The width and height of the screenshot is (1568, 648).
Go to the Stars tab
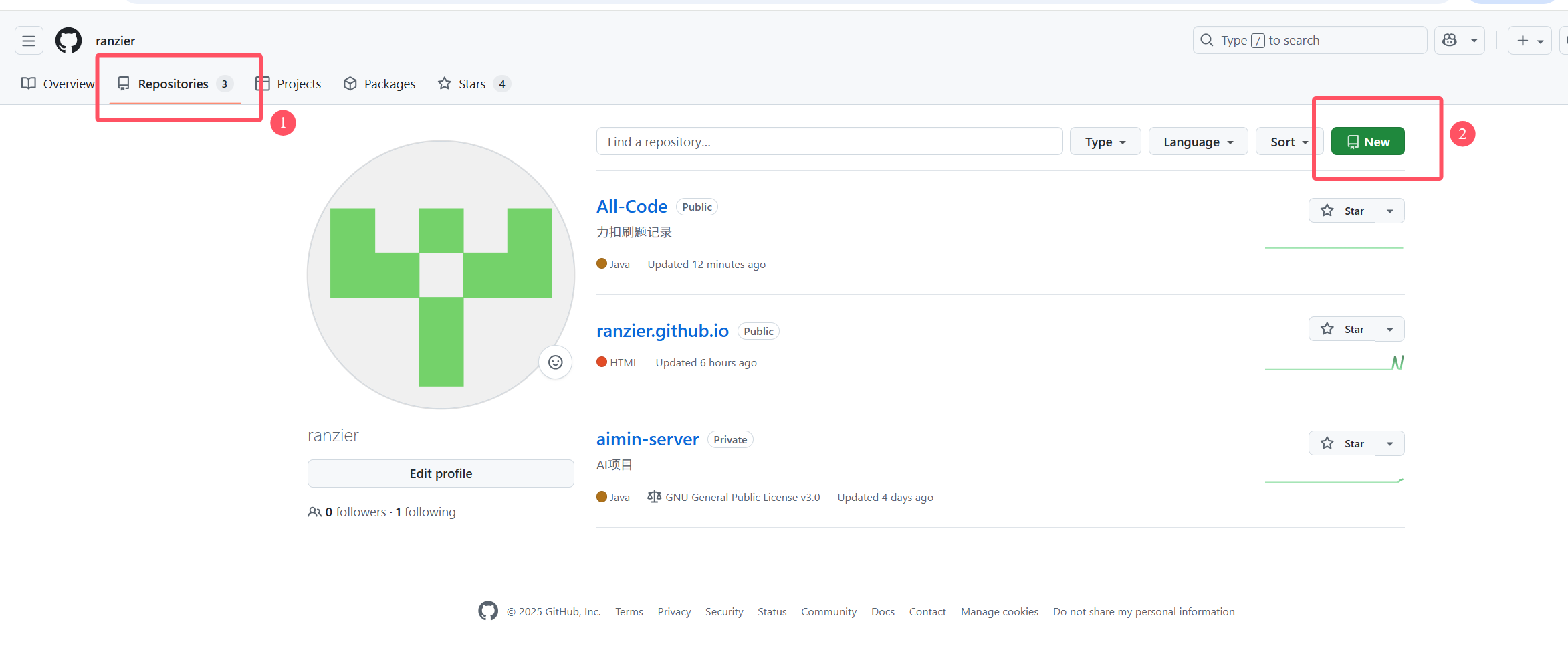(473, 84)
